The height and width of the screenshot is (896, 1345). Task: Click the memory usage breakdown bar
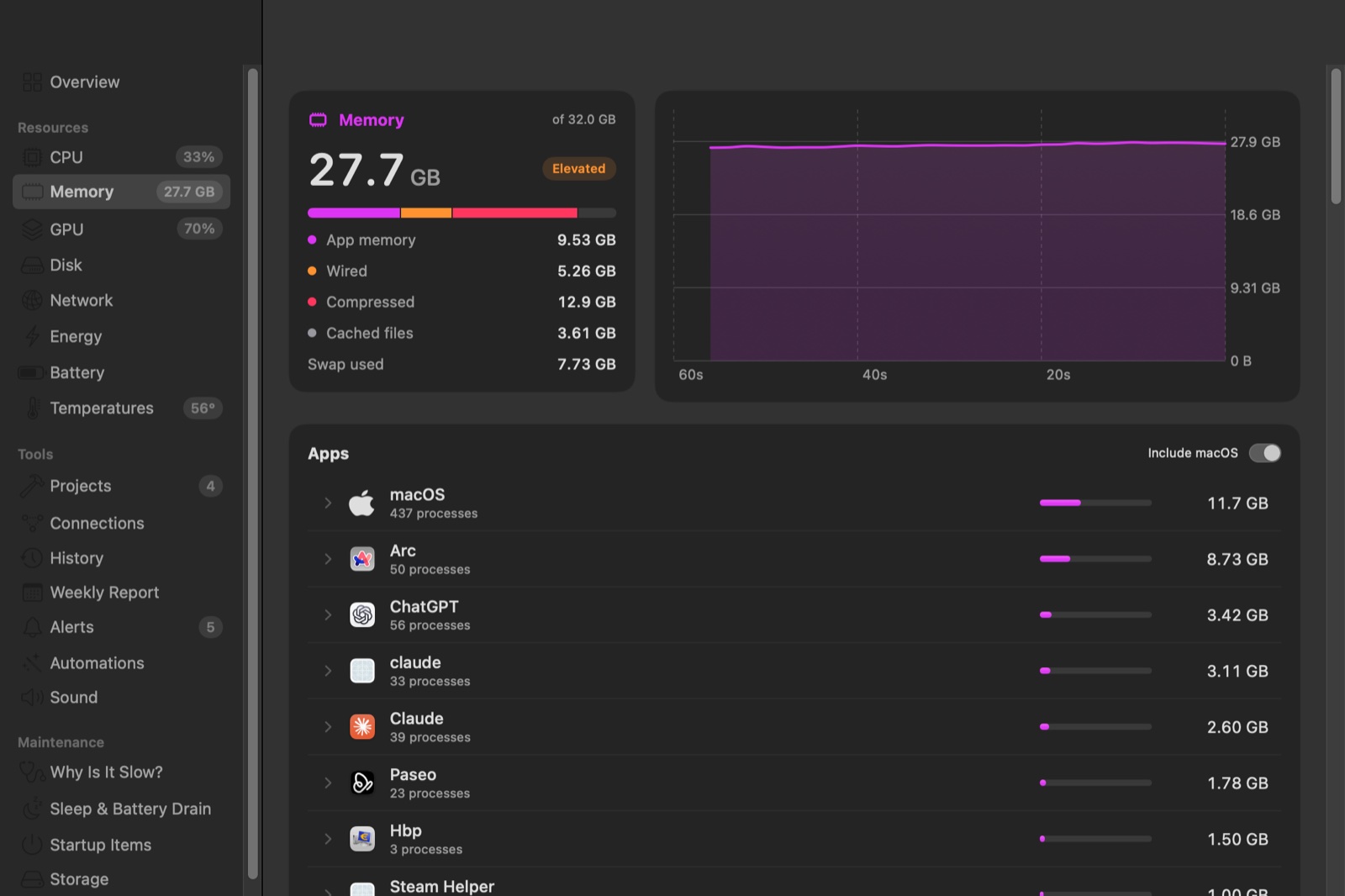pyautogui.click(x=462, y=213)
